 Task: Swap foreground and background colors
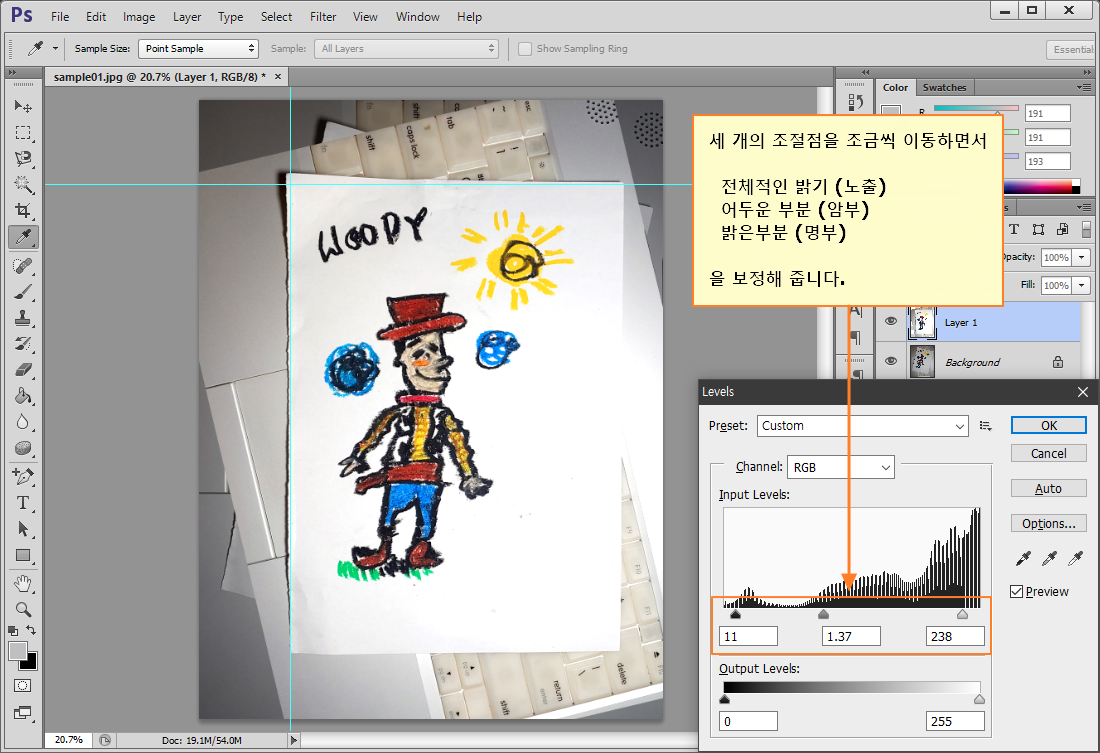pyautogui.click(x=31, y=629)
